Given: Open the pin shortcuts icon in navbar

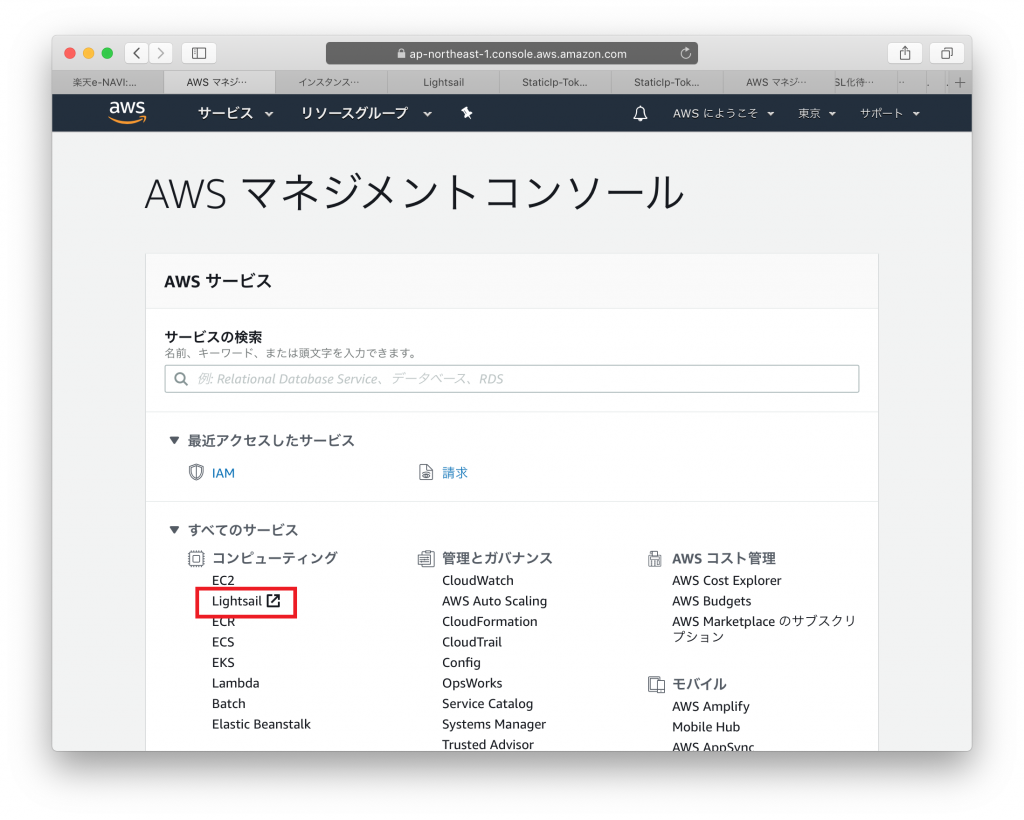Looking at the screenshot, I should pos(466,113).
